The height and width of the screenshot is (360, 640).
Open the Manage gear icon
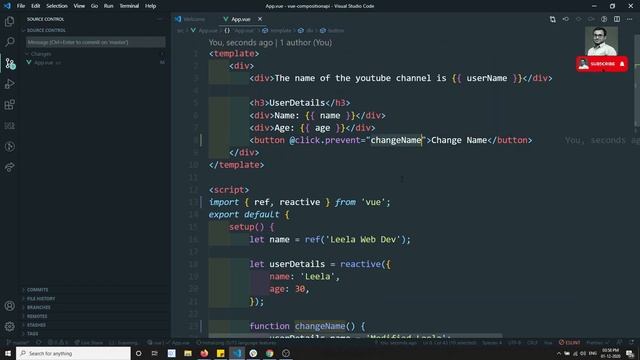(9, 326)
